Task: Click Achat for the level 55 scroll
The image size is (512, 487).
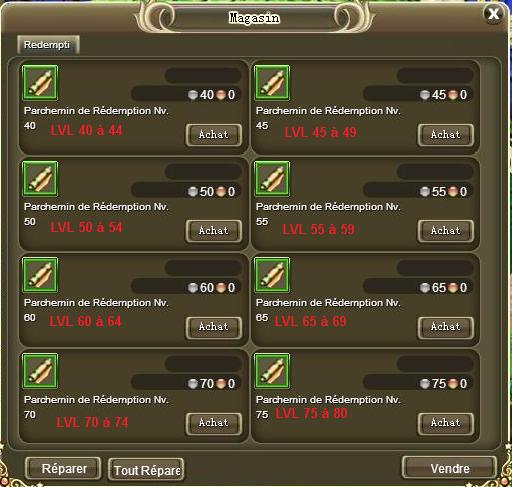Action: tap(446, 231)
